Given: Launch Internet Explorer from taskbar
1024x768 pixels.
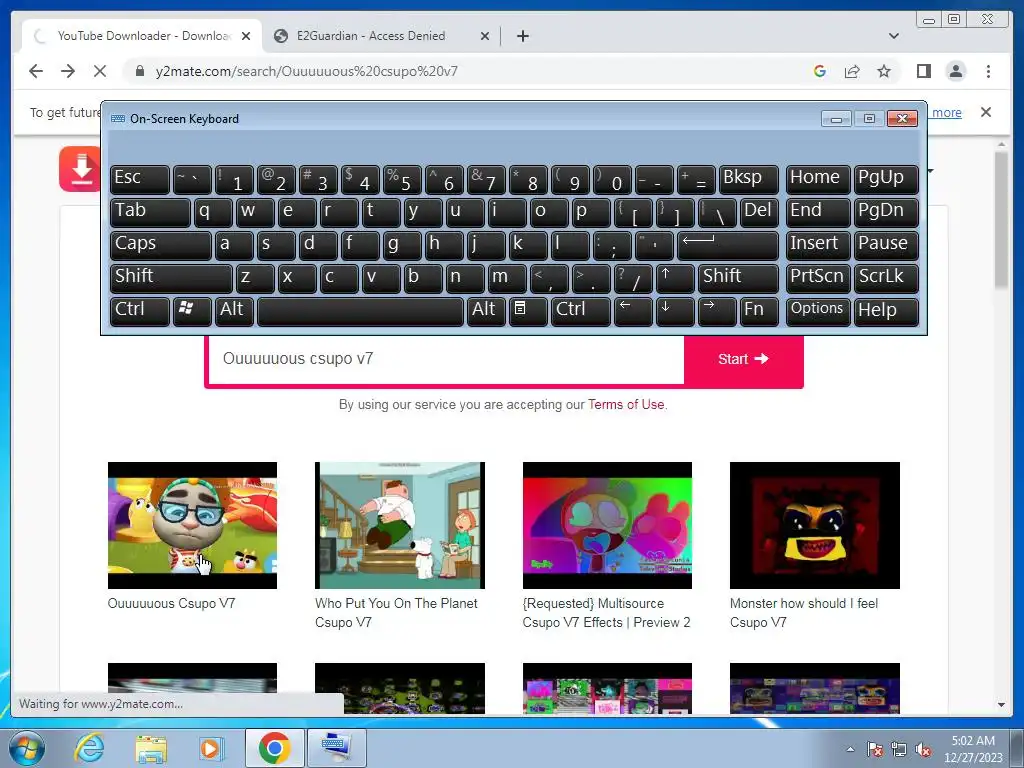Looking at the screenshot, I should tap(89, 748).
